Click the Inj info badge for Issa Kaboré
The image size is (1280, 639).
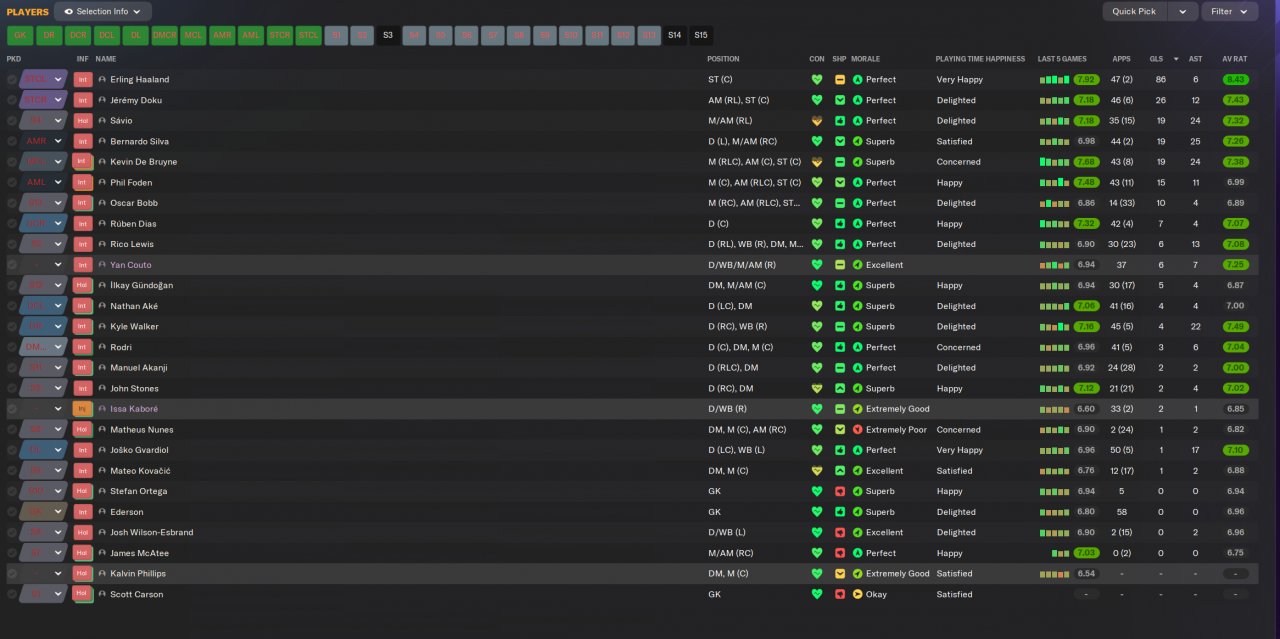pos(83,409)
